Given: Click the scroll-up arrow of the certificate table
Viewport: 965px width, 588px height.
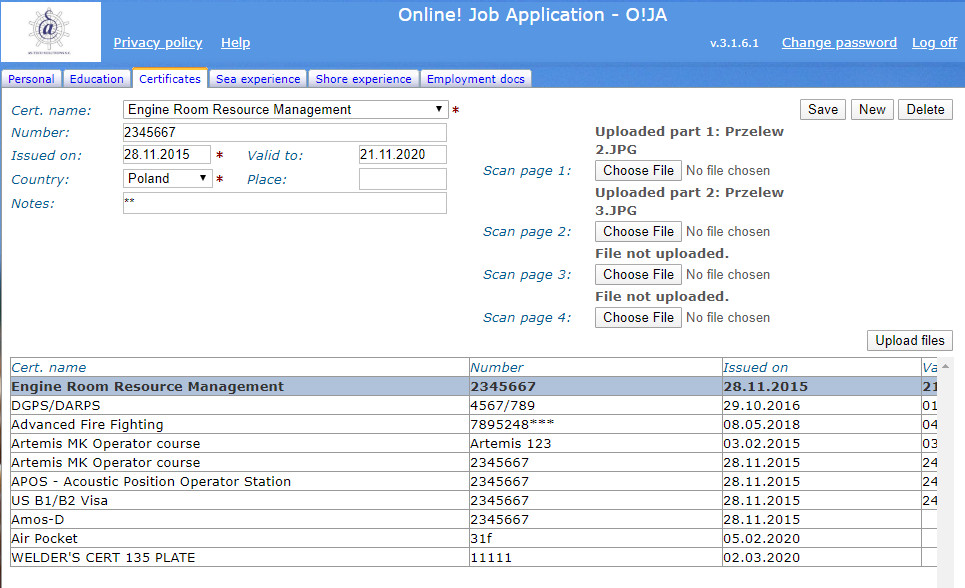Looking at the screenshot, I should click(x=945, y=367).
